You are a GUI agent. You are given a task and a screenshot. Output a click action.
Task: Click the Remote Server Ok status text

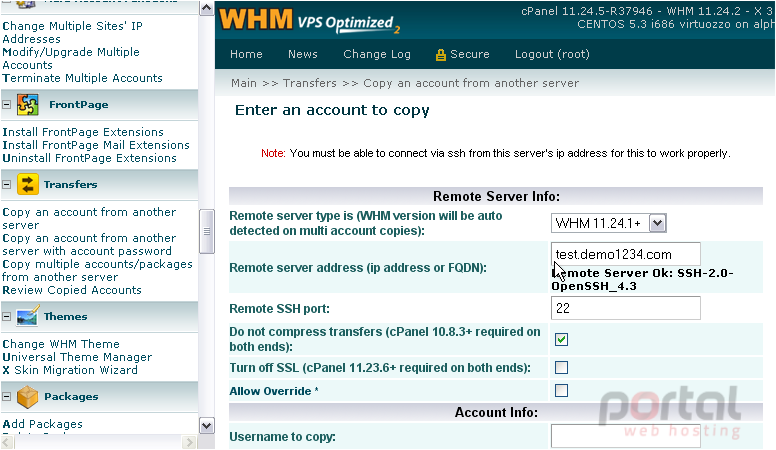[642, 279]
